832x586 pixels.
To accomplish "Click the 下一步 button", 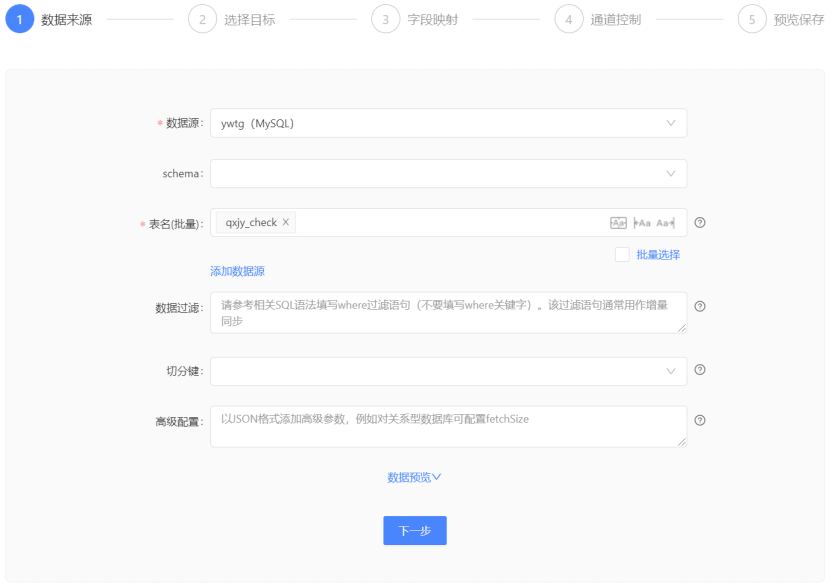I will pyautogui.click(x=414, y=531).
